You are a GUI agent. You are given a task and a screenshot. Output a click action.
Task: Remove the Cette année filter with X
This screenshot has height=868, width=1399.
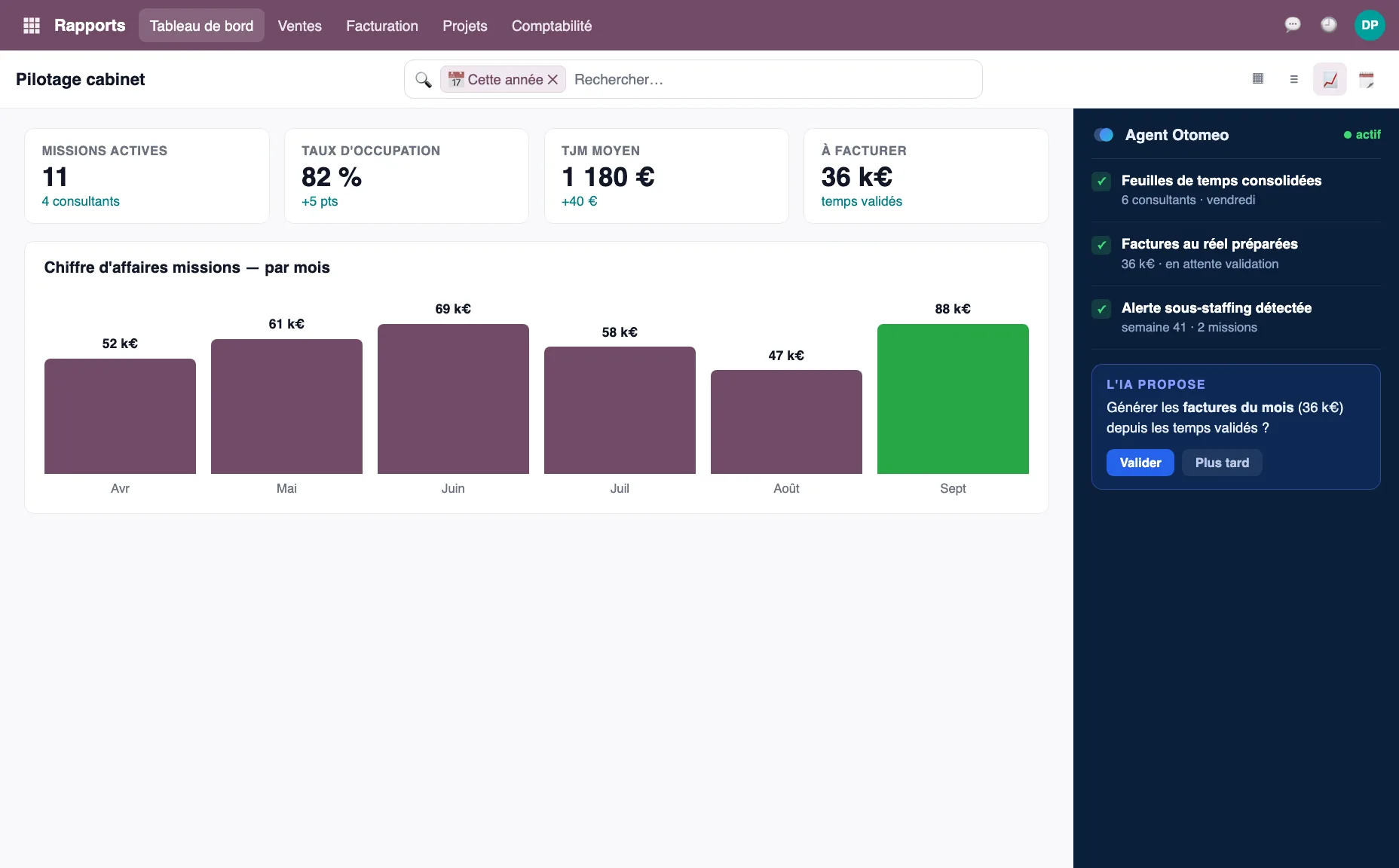(553, 79)
